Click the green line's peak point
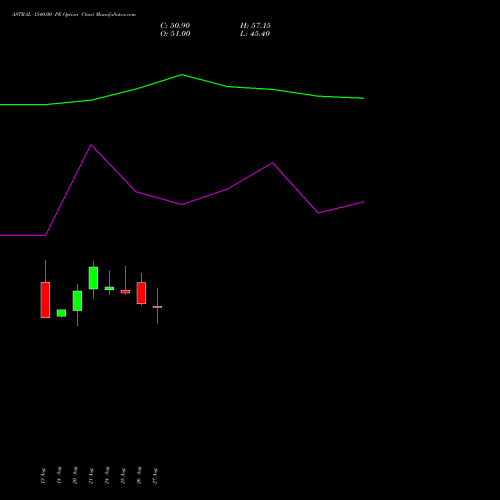This screenshot has width=500, height=500. click(x=182, y=75)
